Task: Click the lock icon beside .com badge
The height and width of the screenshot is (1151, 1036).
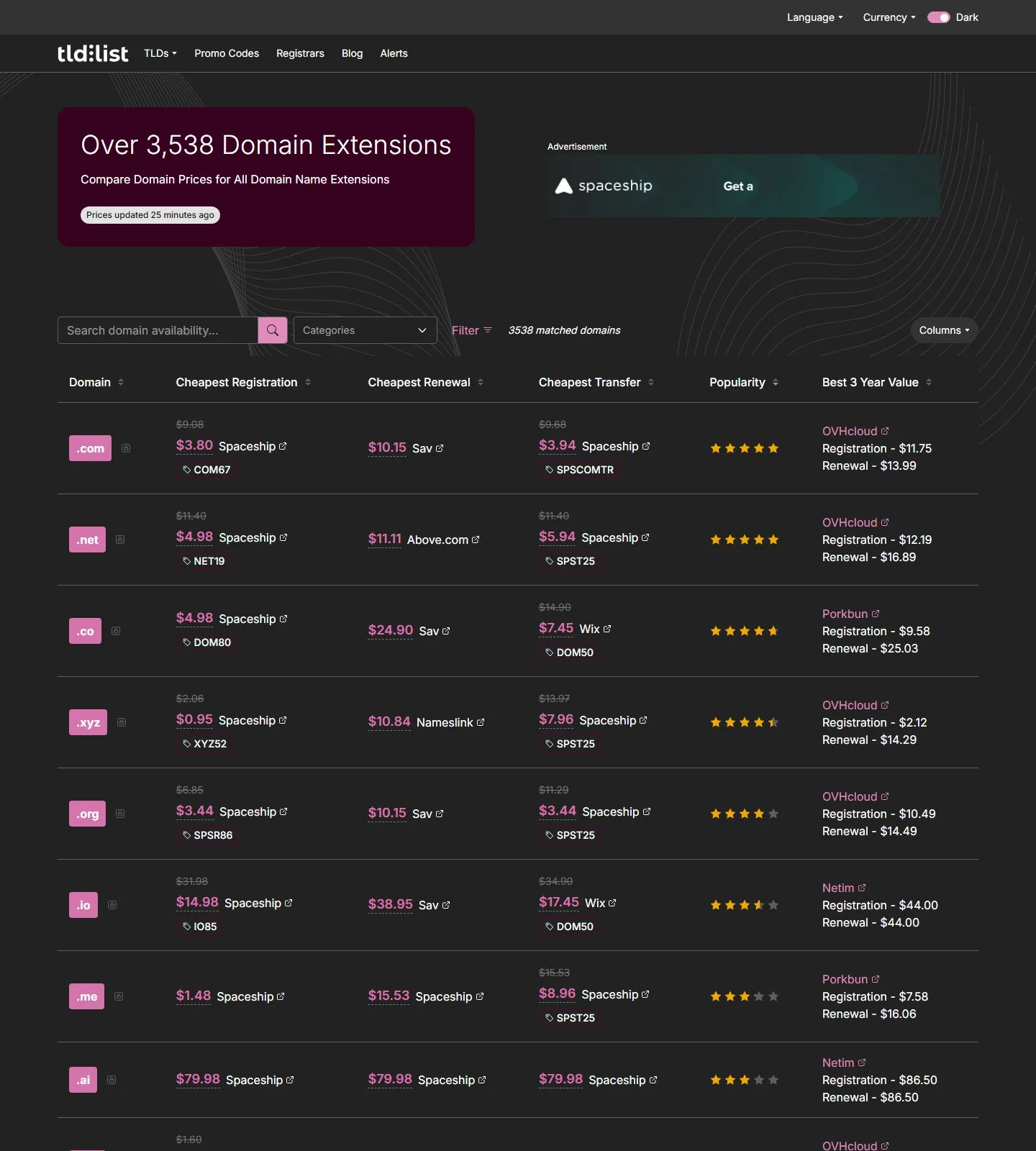Action: (x=126, y=448)
